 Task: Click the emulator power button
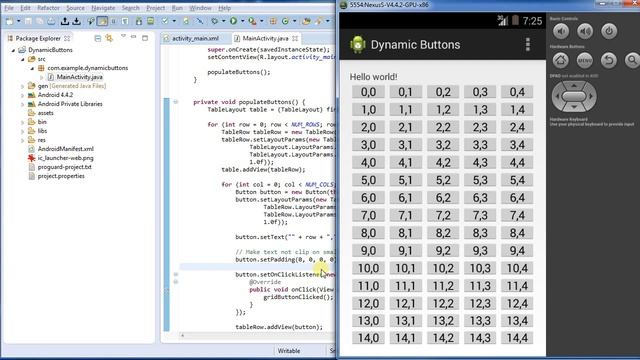pos(609,31)
